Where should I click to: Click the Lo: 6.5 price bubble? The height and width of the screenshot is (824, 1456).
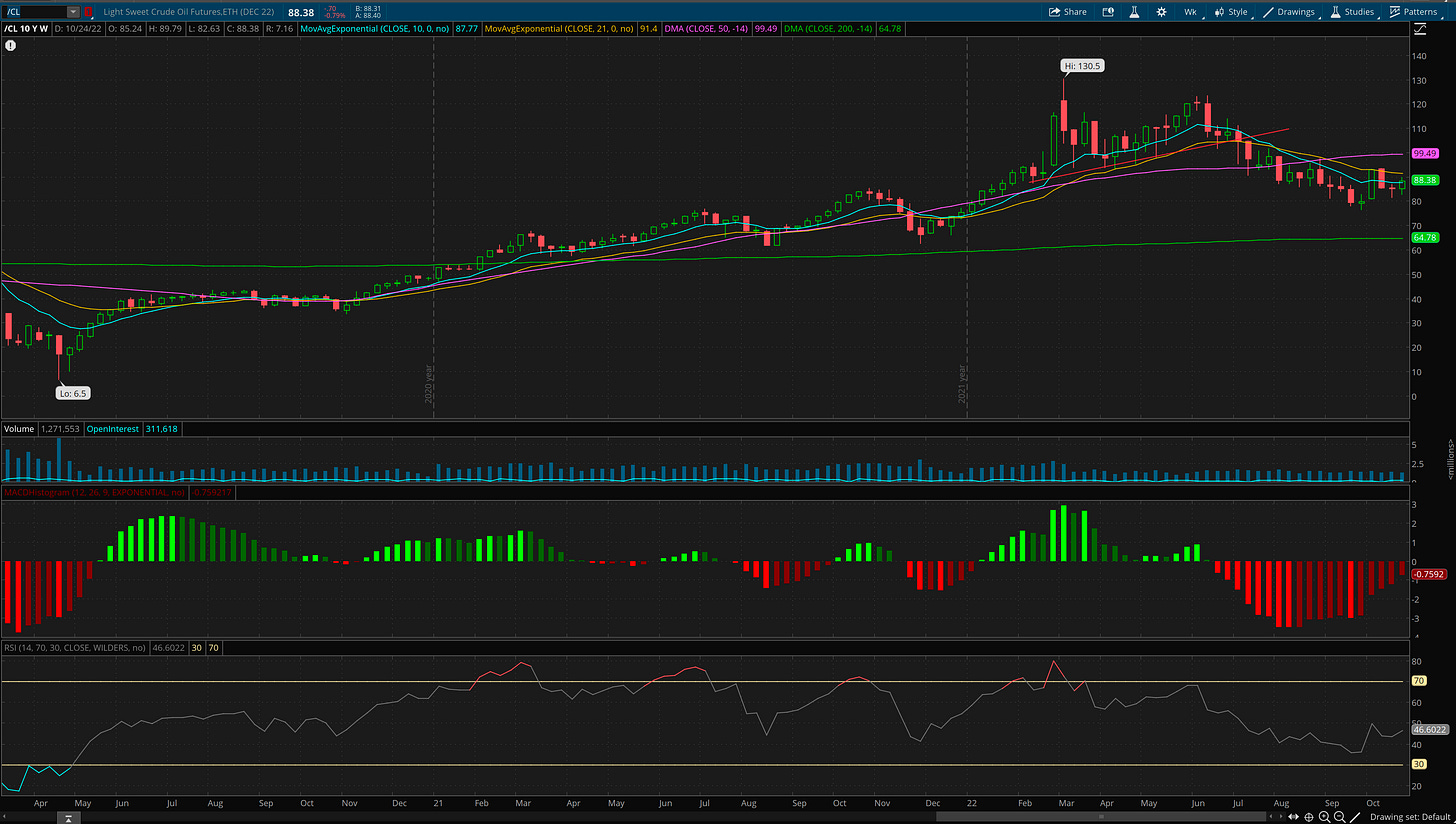coord(72,393)
